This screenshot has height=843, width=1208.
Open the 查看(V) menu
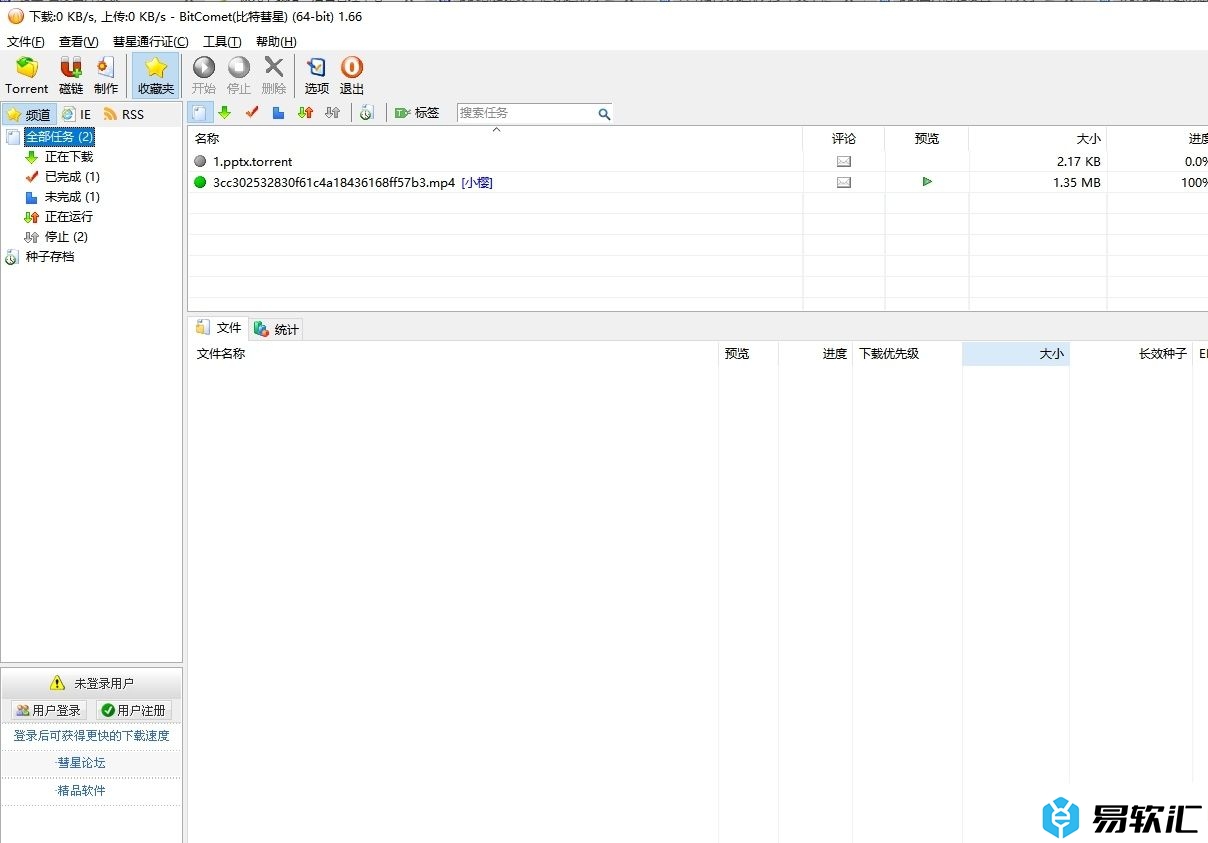pos(79,42)
